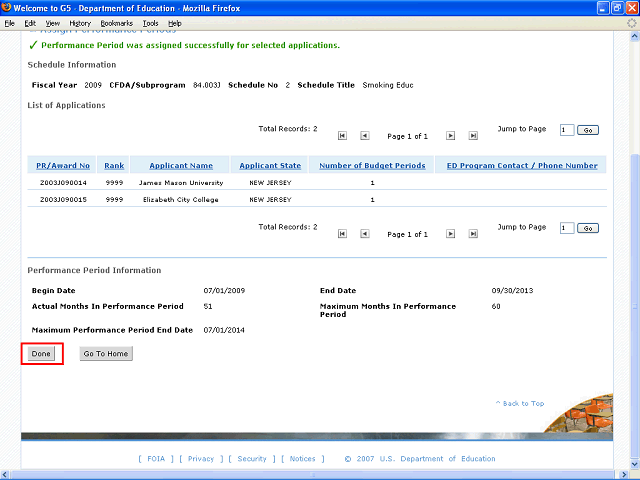This screenshot has width=640, height=480.
Task: Go to last page in top pager
Action: 473,136
